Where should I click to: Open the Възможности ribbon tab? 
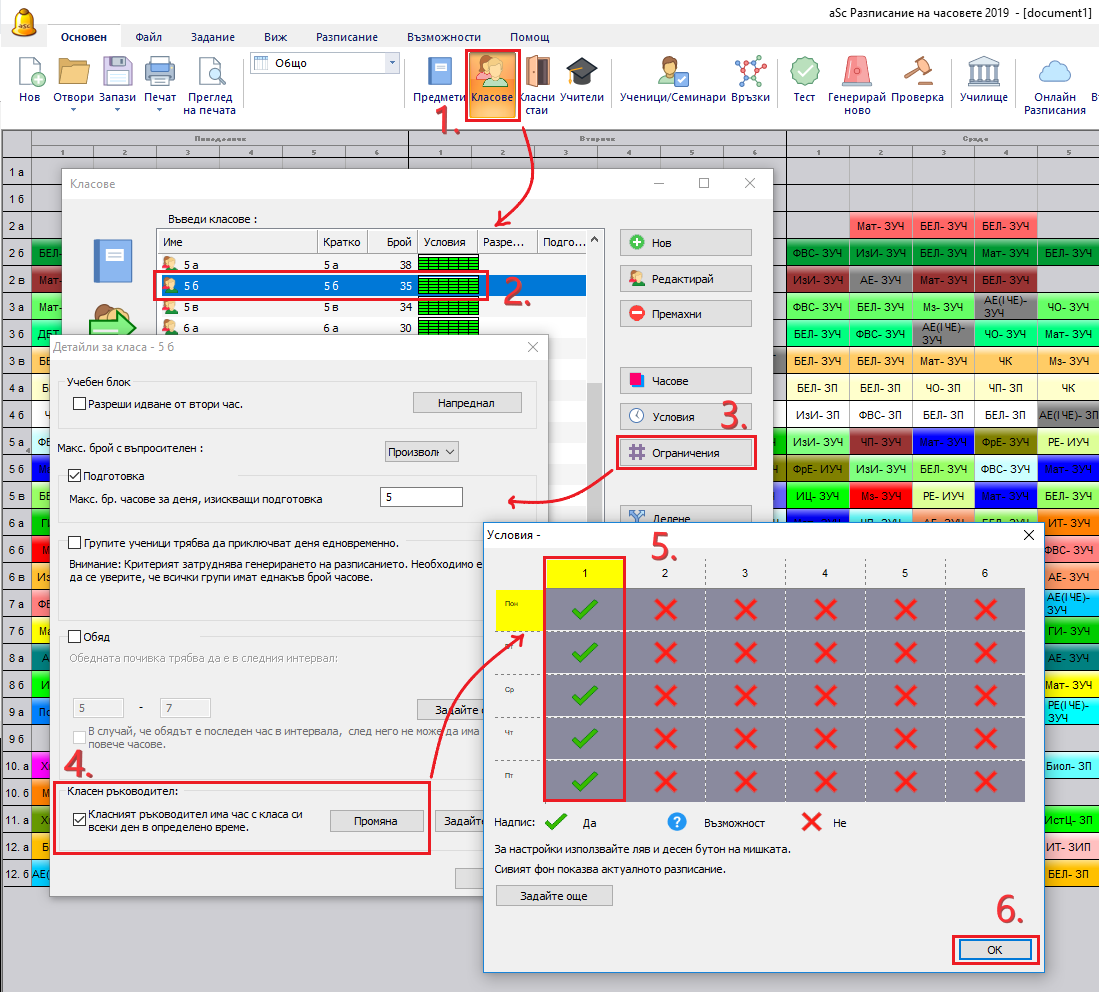[x=444, y=37]
